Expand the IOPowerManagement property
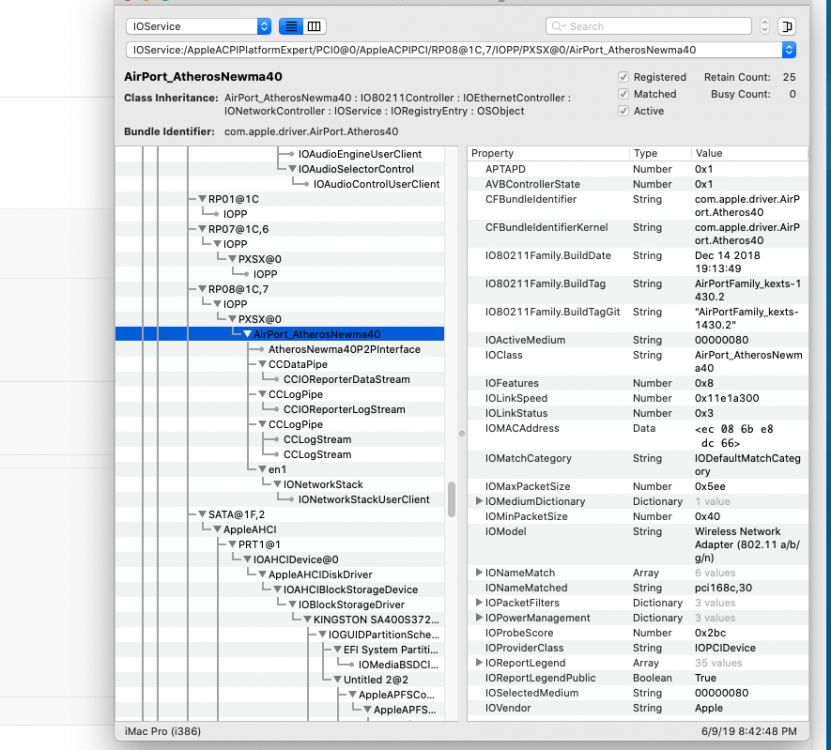Screen dimensions: 831x750 (x=479, y=618)
